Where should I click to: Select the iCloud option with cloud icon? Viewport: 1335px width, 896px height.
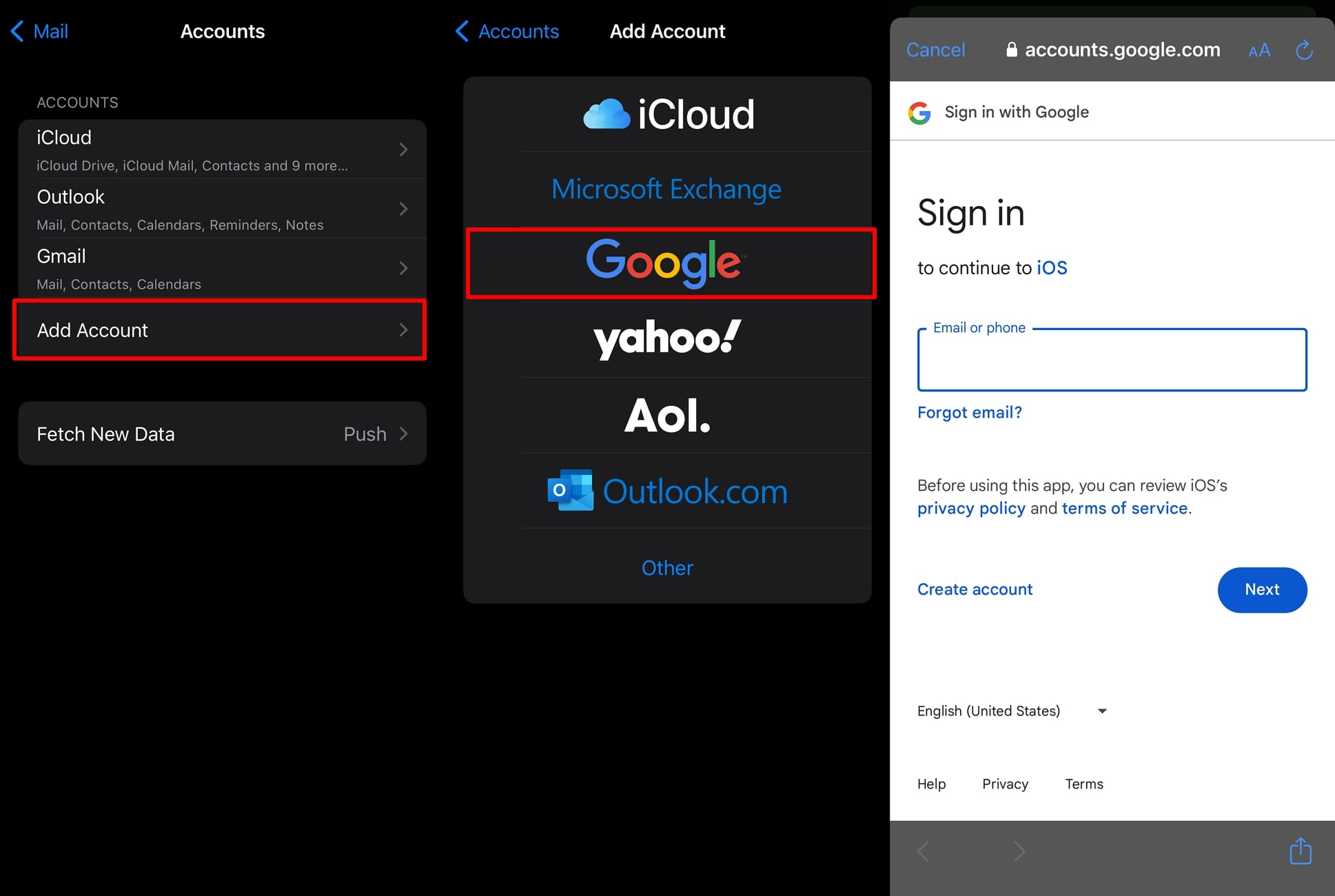point(666,114)
